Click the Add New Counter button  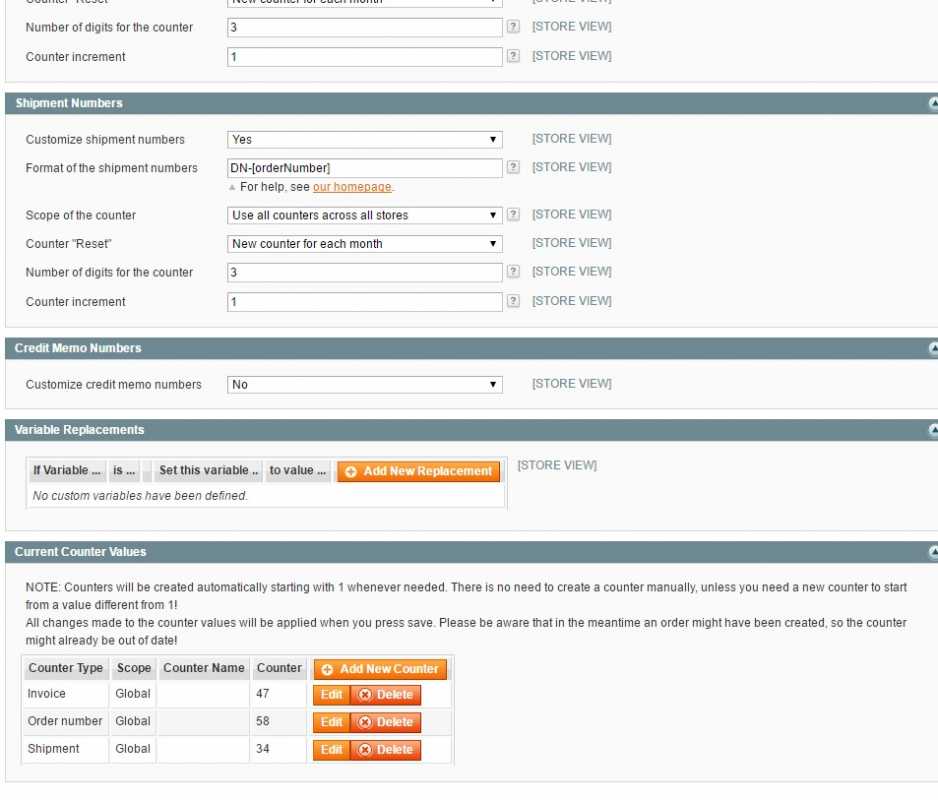click(x=380, y=669)
